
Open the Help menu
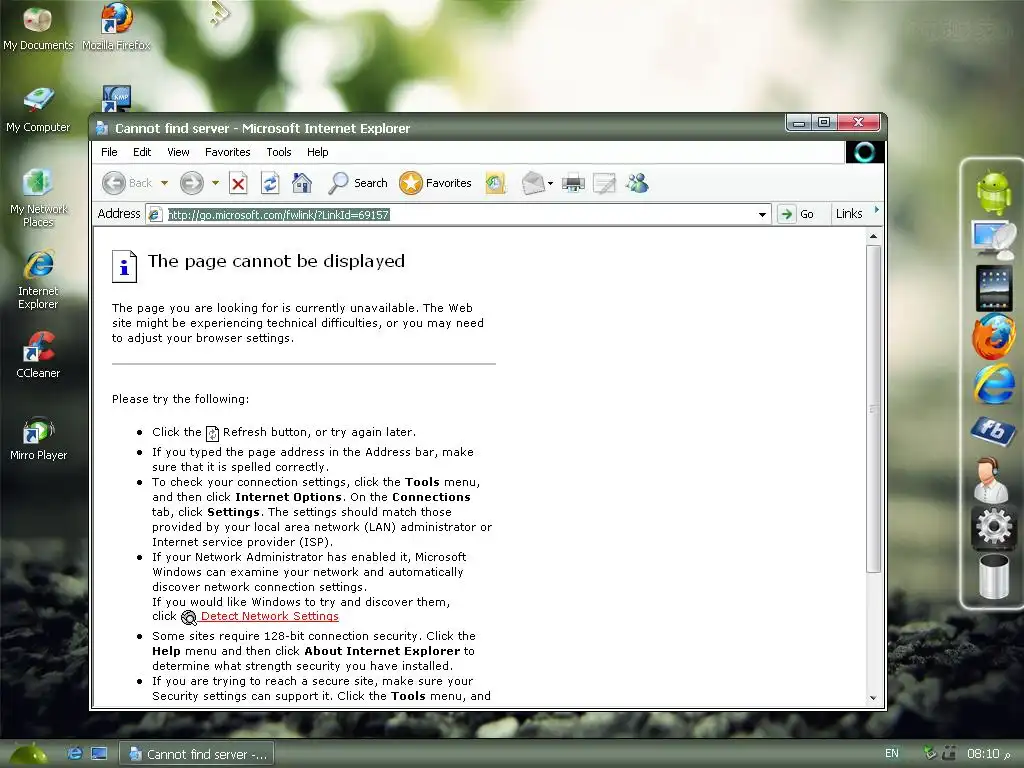click(317, 152)
